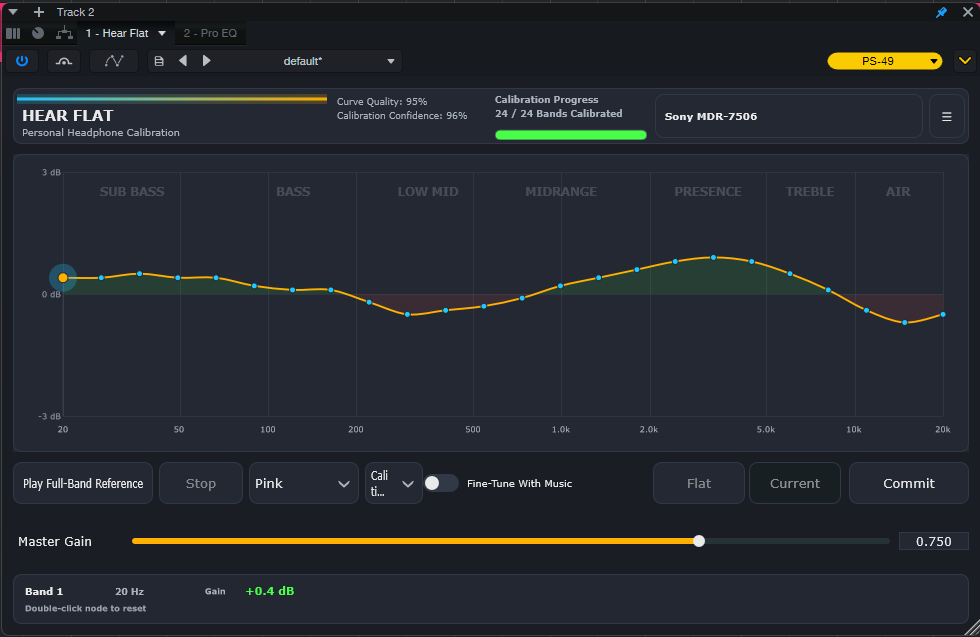Select the curve node at 20k

pyautogui.click(x=942, y=314)
